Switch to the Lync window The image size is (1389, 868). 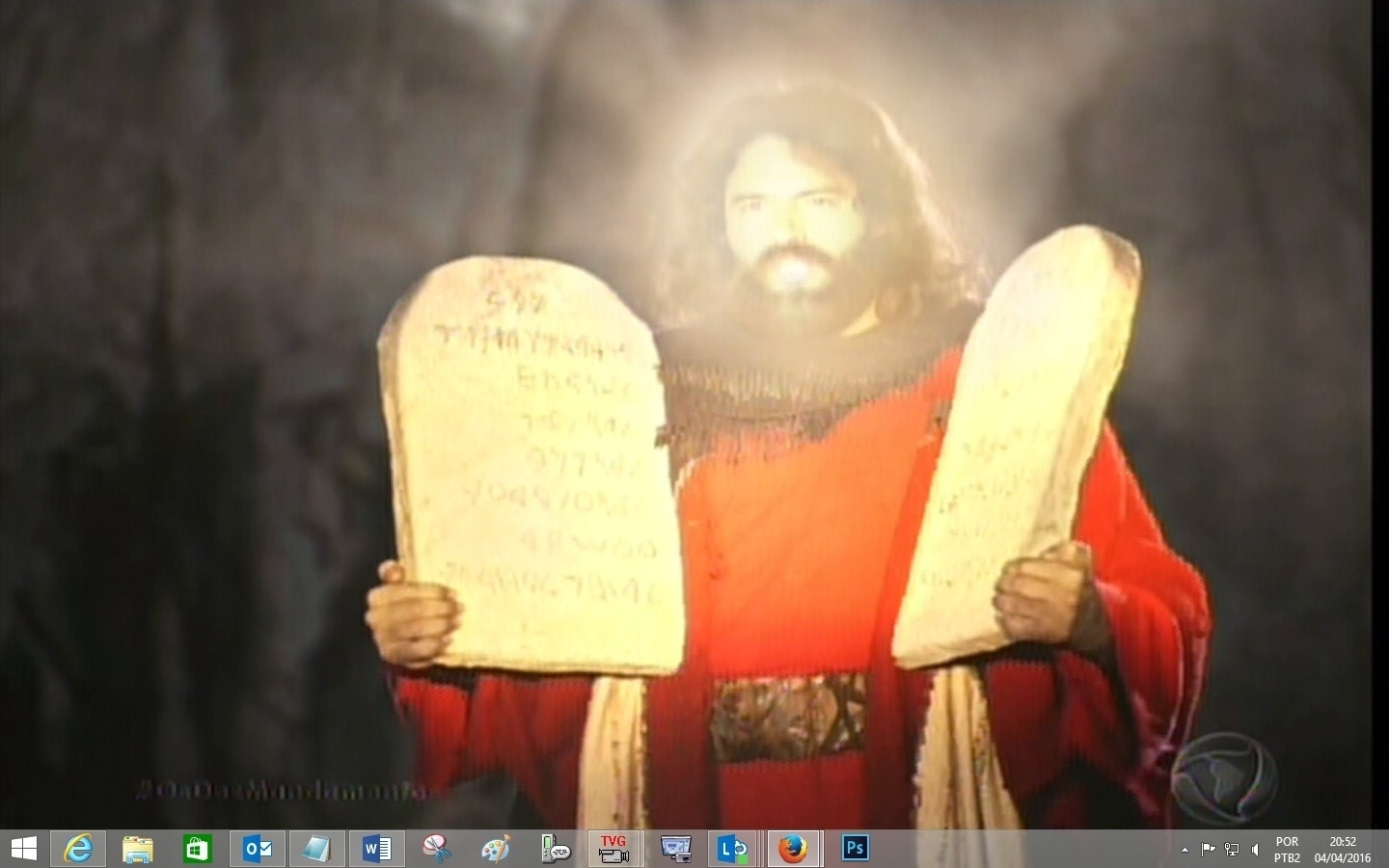(x=734, y=849)
